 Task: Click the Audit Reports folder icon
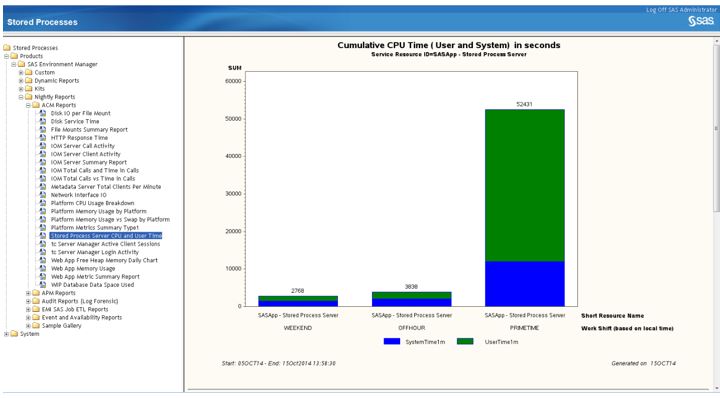pyautogui.click(x=36, y=301)
